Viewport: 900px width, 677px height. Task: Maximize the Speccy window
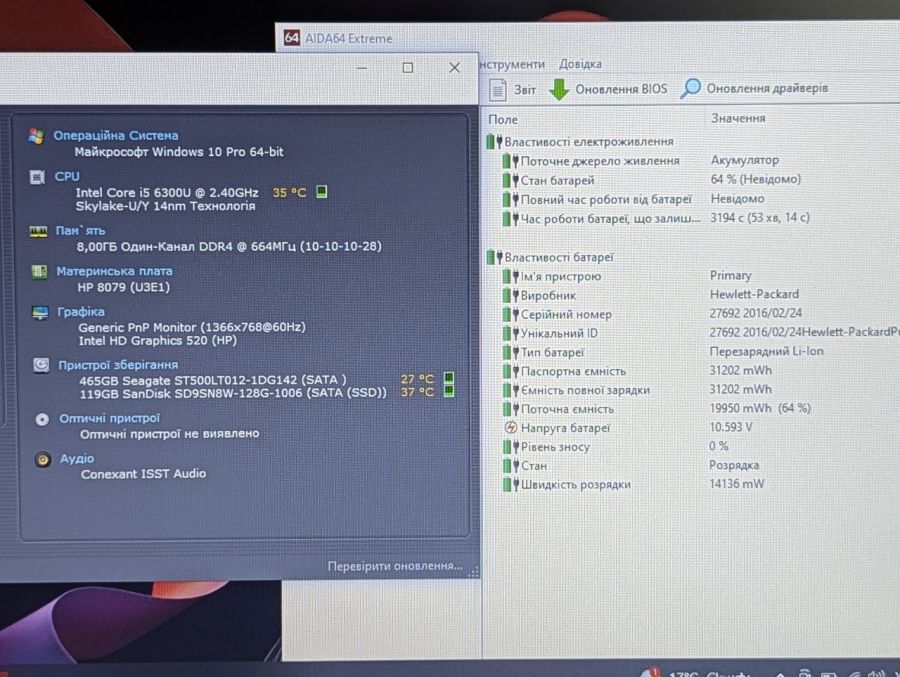pyautogui.click(x=408, y=68)
